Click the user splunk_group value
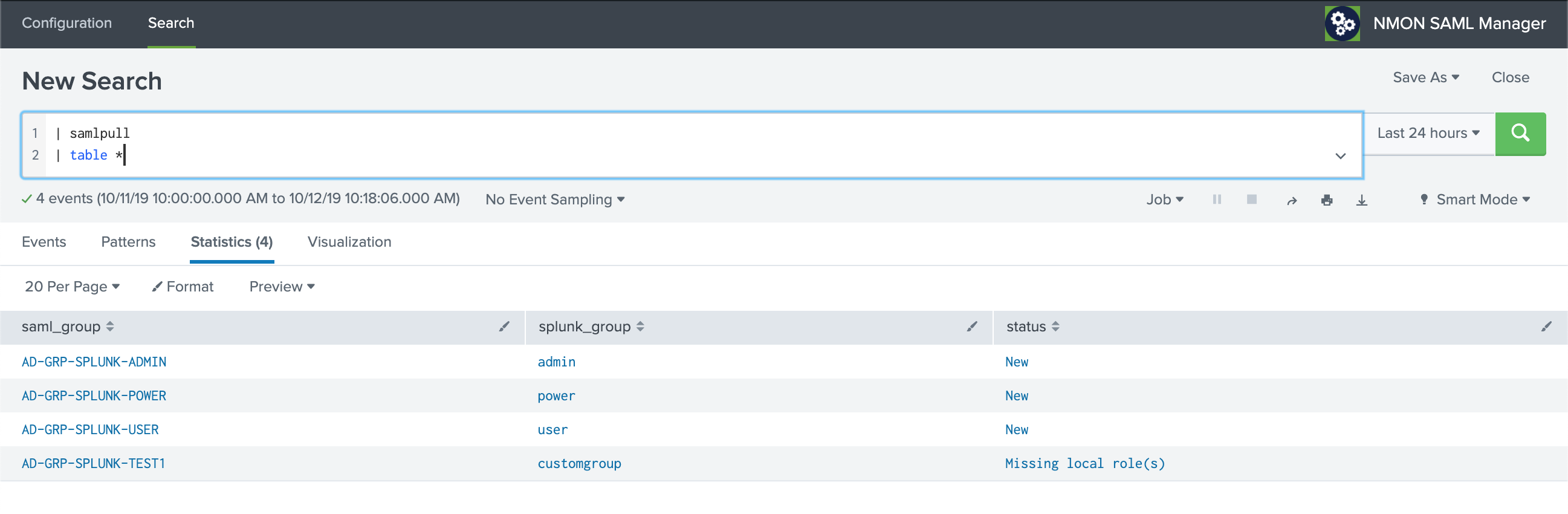Viewport: 1568px width, 514px height. coord(552,430)
